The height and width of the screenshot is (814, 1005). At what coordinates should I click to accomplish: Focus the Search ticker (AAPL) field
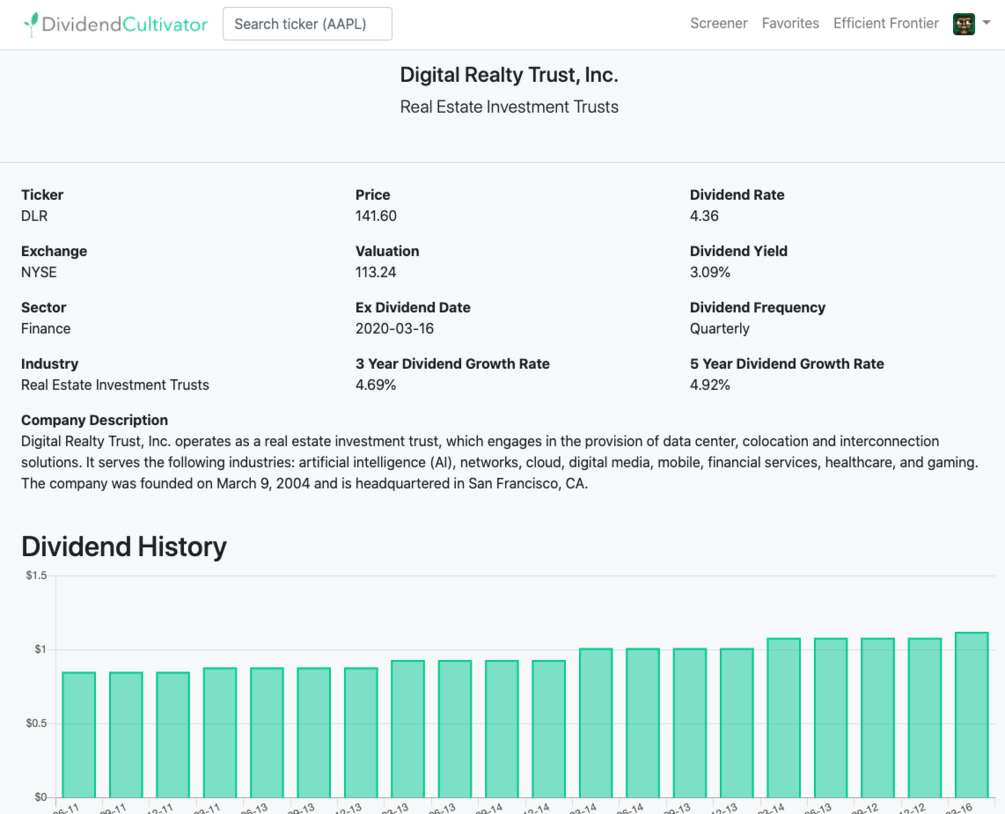tap(308, 24)
